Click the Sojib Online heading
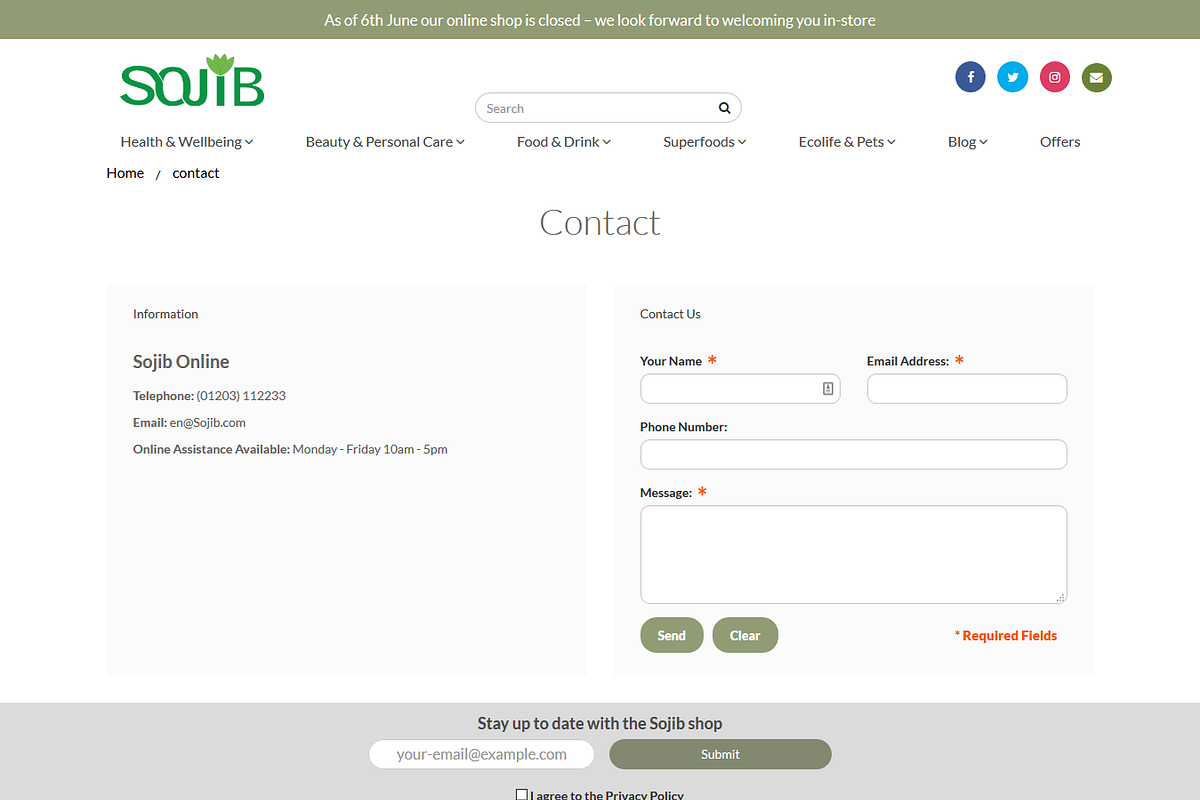The image size is (1200, 800). click(x=181, y=362)
